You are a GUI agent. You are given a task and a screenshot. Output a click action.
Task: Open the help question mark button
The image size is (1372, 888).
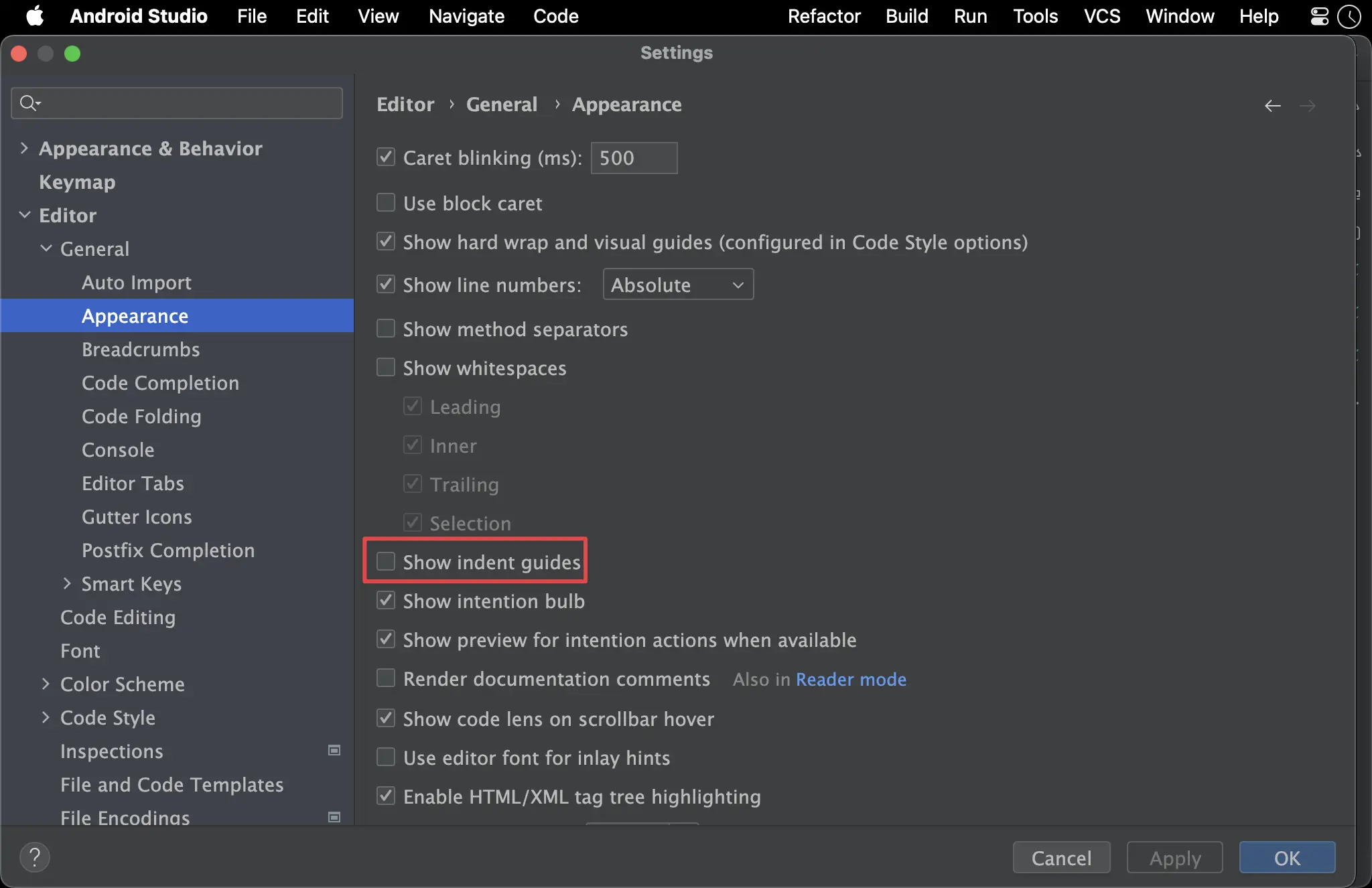(x=35, y=857)
